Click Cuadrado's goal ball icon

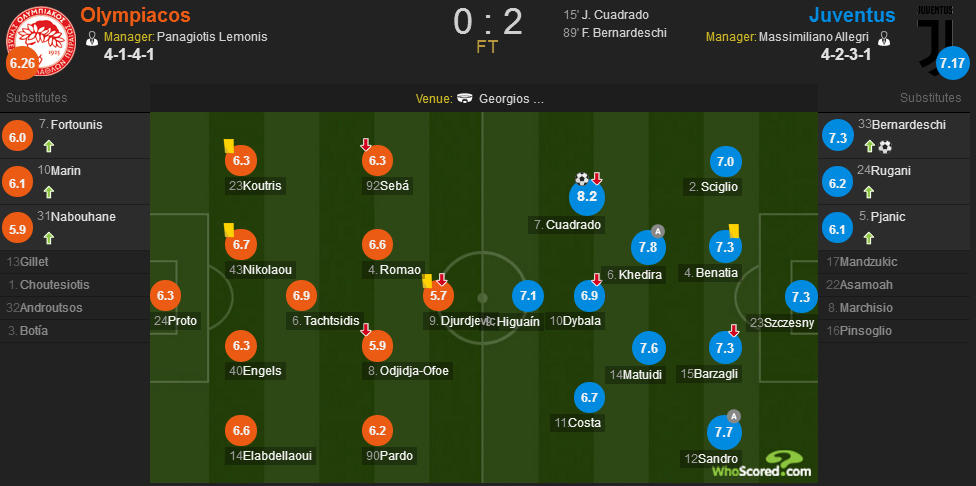tap(581, 179)
